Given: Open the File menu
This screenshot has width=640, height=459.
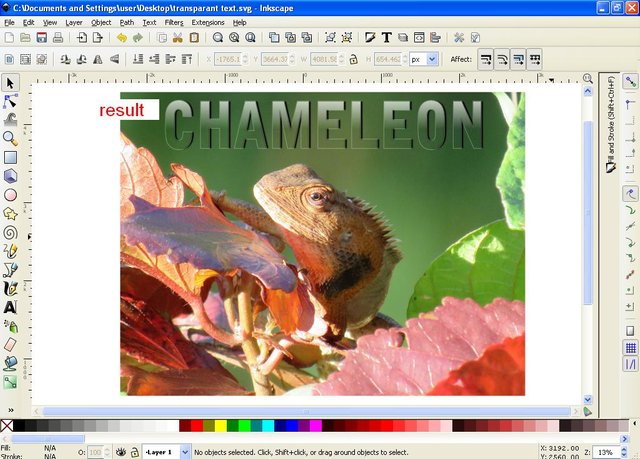Looking at the screenshot, I should [x=9, y=22].
